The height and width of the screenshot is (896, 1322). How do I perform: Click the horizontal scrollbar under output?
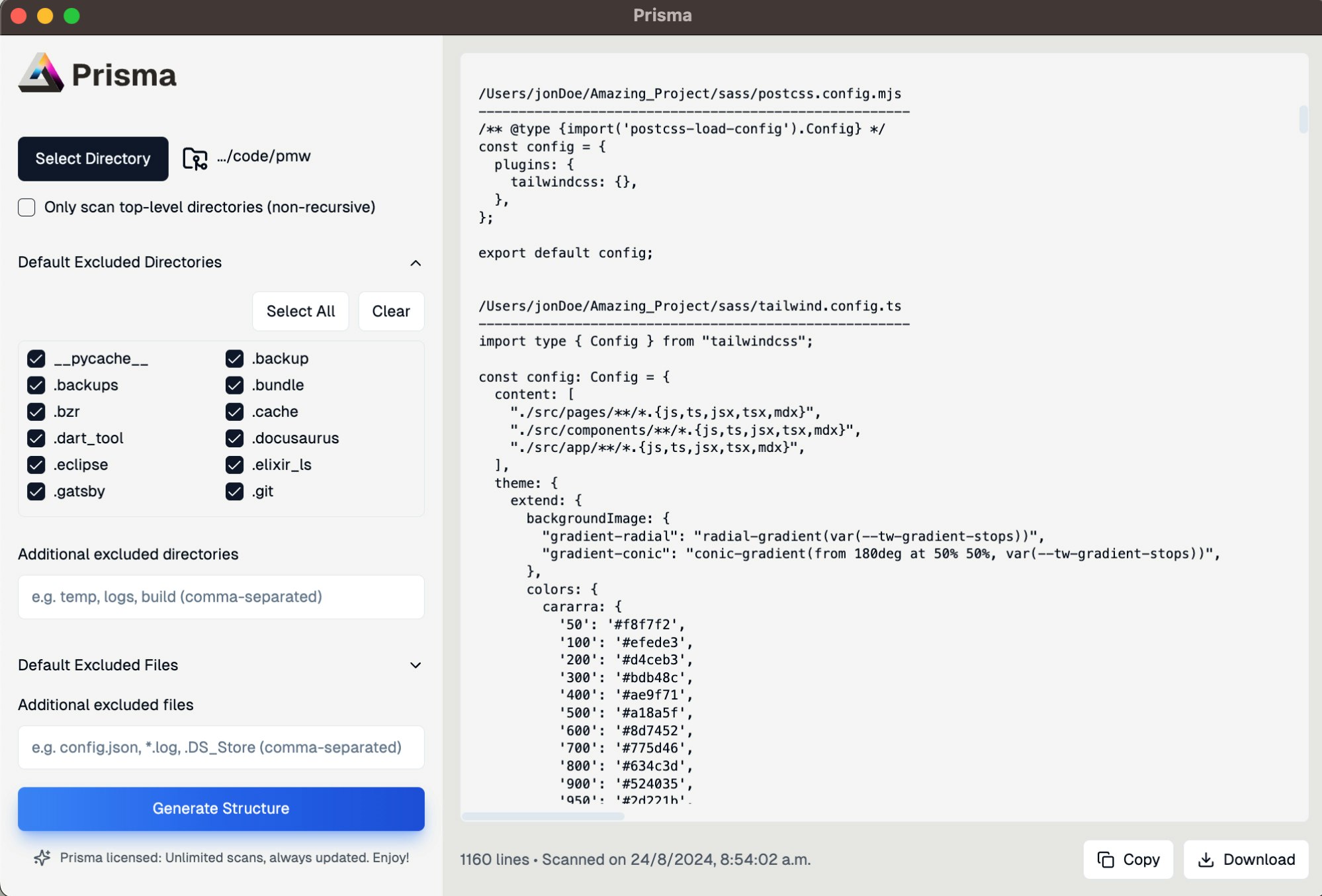pyautogui.click(x=543, y=816)
